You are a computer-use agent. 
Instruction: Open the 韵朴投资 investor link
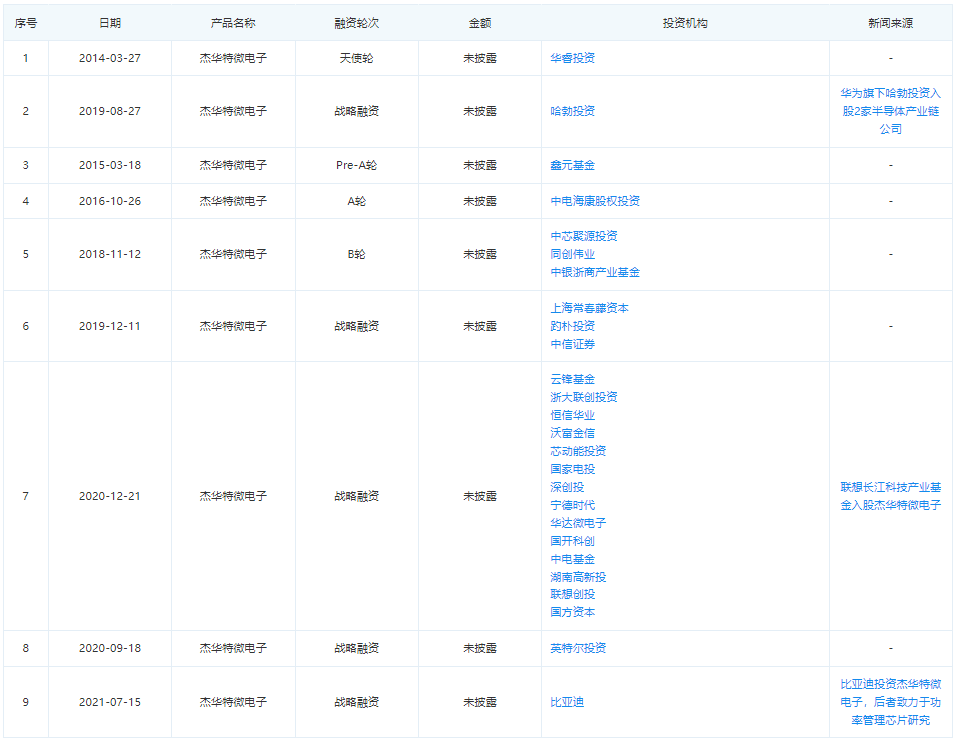click(x=572, y=326)
